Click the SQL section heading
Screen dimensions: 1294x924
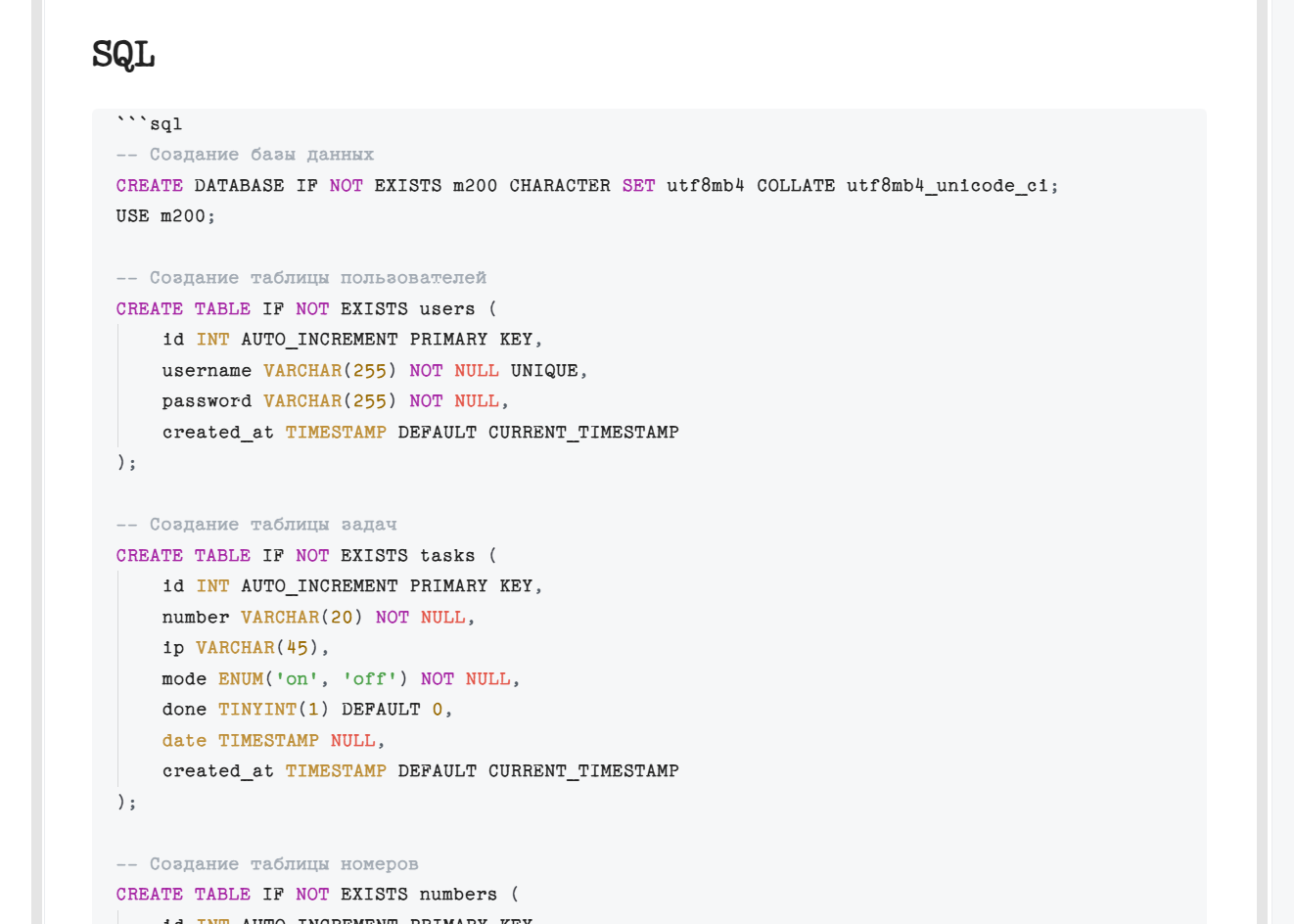pos(123,55)
